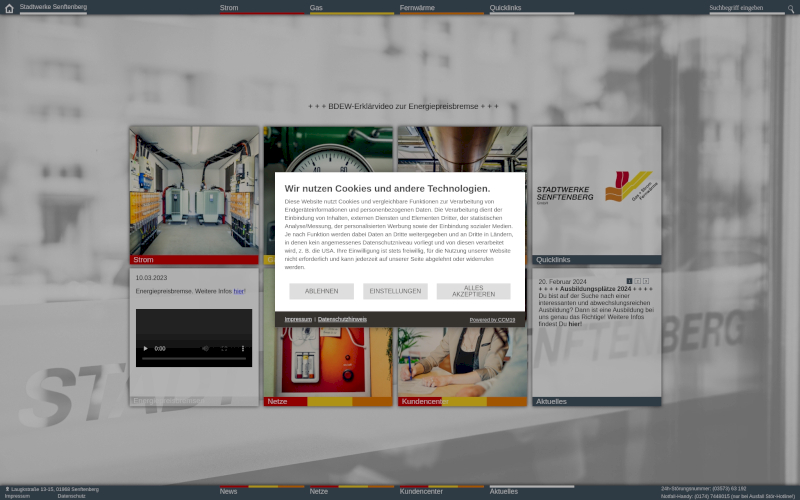Mute the video player volume

point(206,348)
